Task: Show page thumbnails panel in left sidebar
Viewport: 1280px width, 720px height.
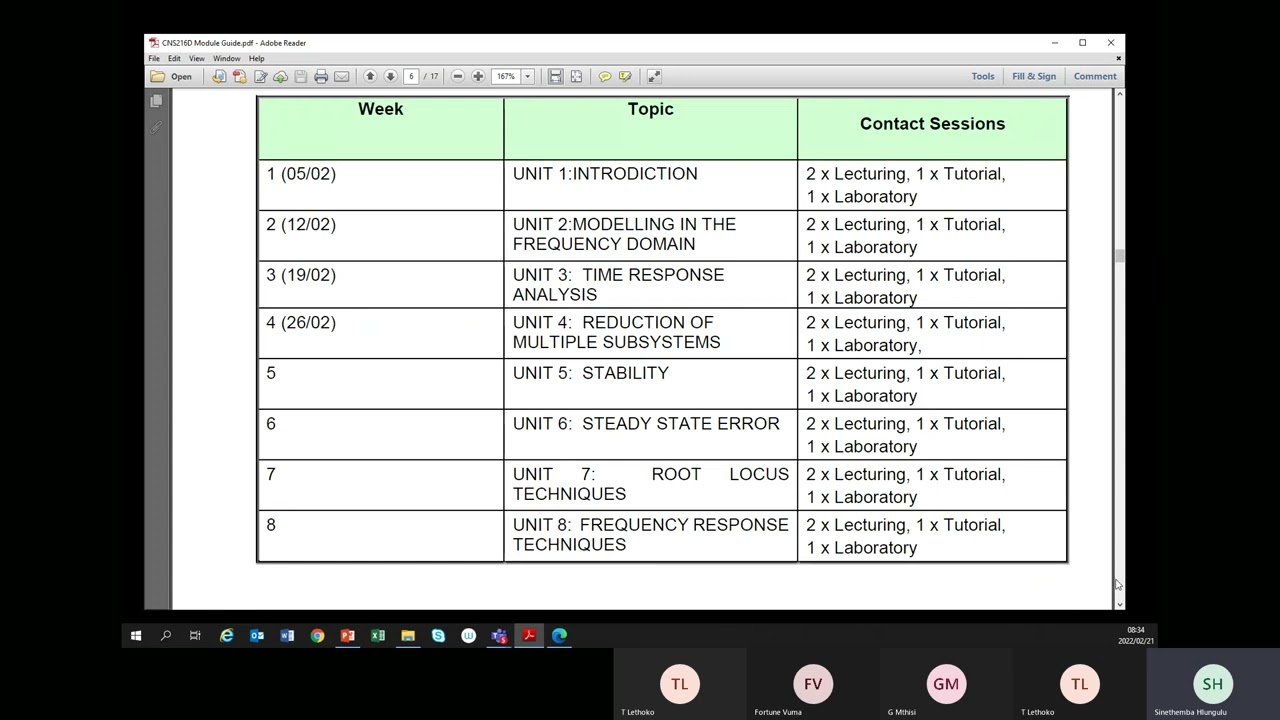Action: [156, 101]
